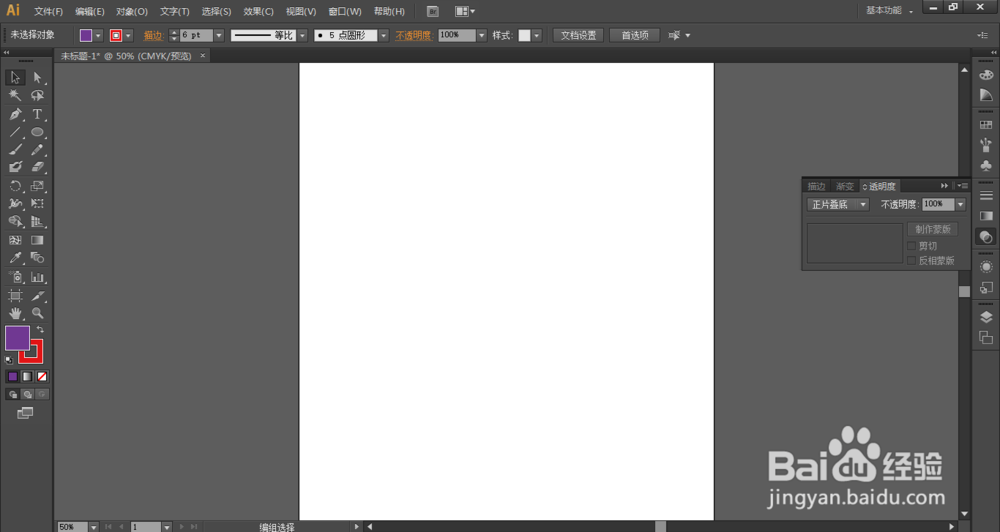Image resolution: width=1000 pixels, height=532 pixels.
Task: Set the fill mode to solid Color
Action: tap(12, 377)
